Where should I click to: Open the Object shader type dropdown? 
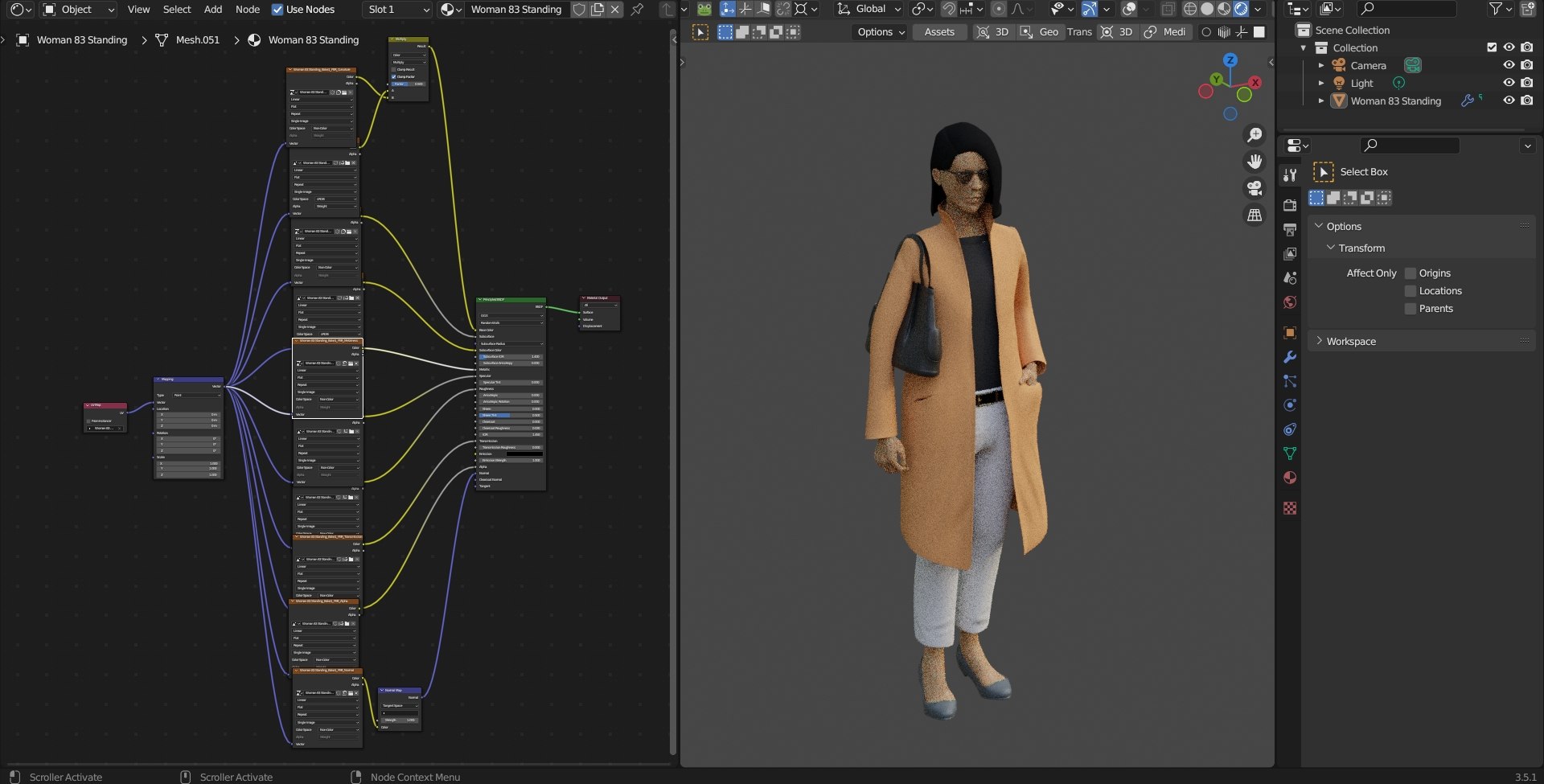79,10
